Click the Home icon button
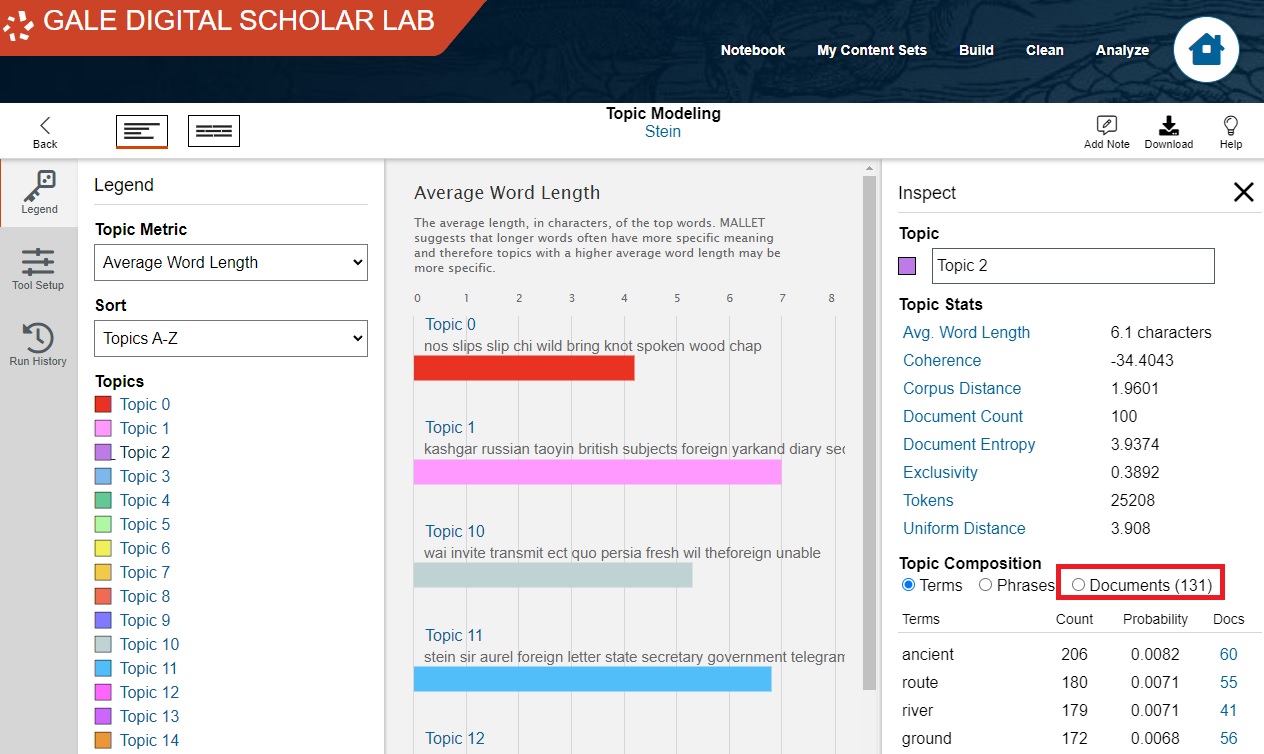The image size is (1264, 754). point(1206,49)
